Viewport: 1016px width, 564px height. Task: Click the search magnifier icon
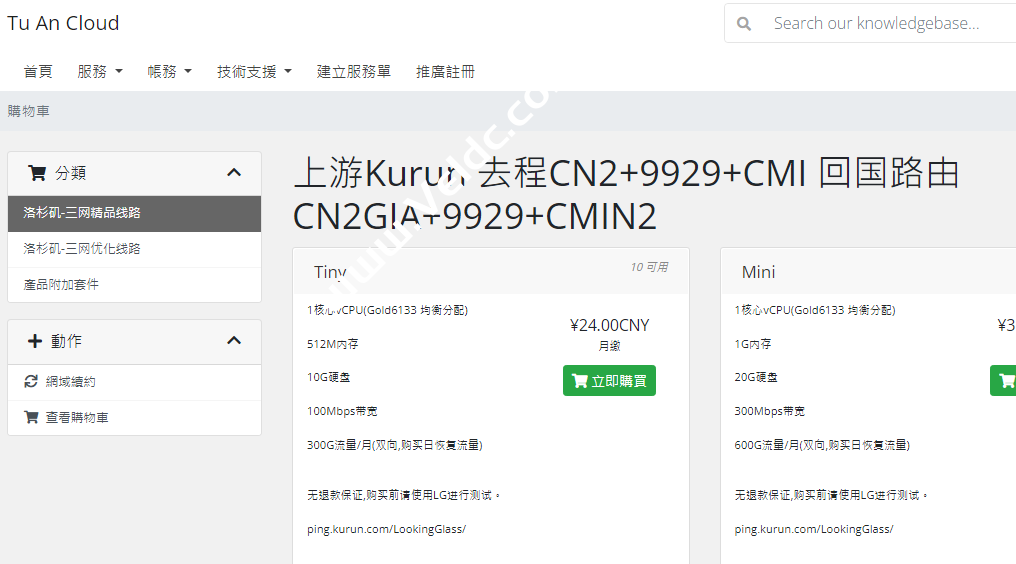coord(744,24)
